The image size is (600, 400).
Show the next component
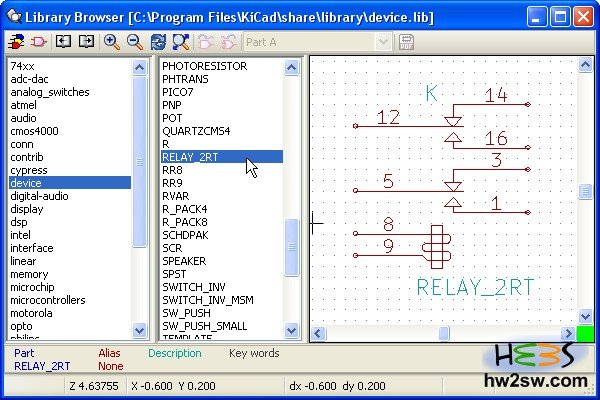tap(86, 42)
